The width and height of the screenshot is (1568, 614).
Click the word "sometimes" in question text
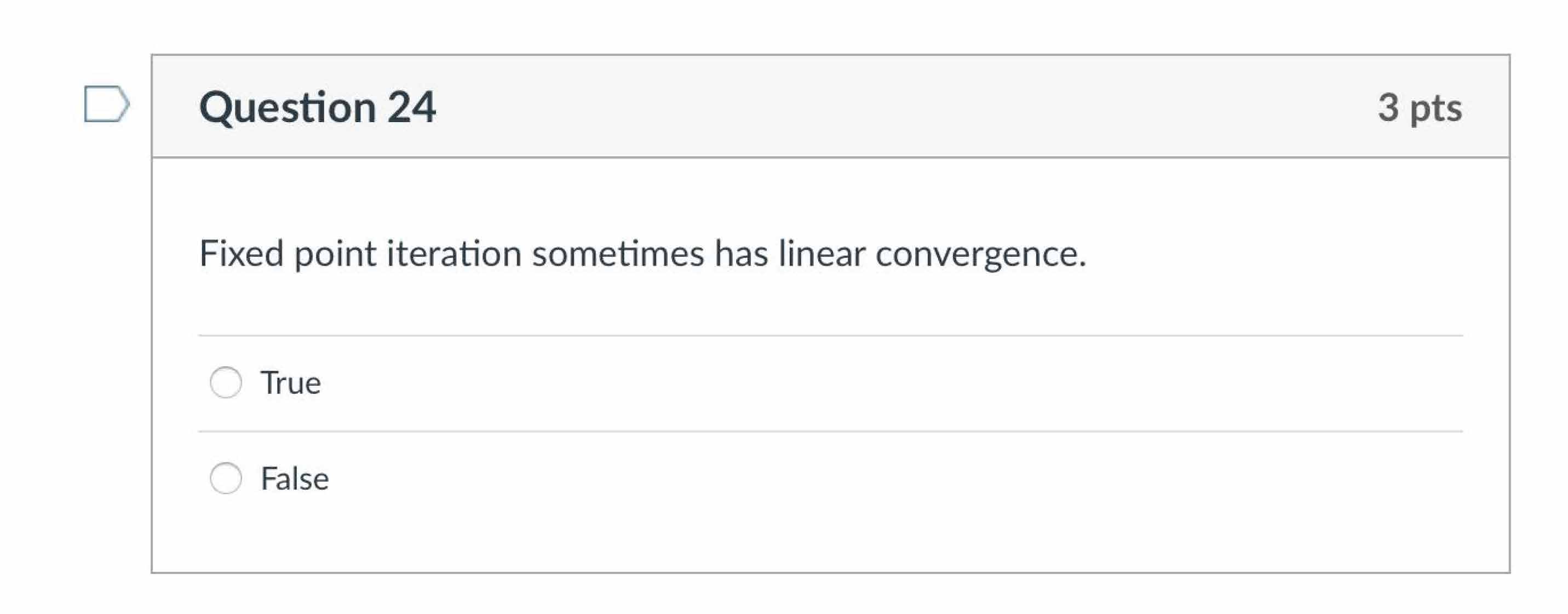(617, 253)
